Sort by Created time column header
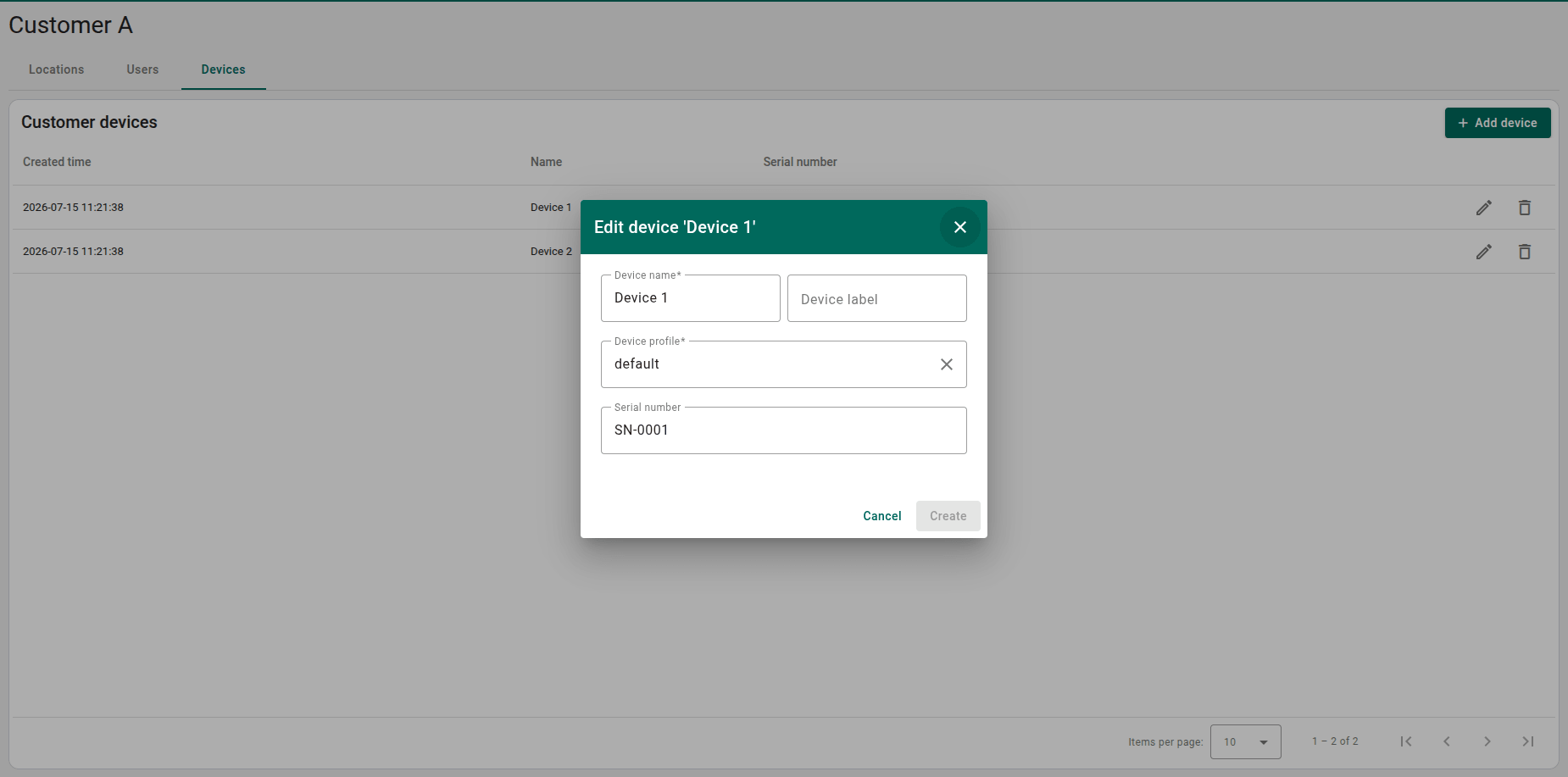Viewport: 1568px width, 777px height. 57,162
